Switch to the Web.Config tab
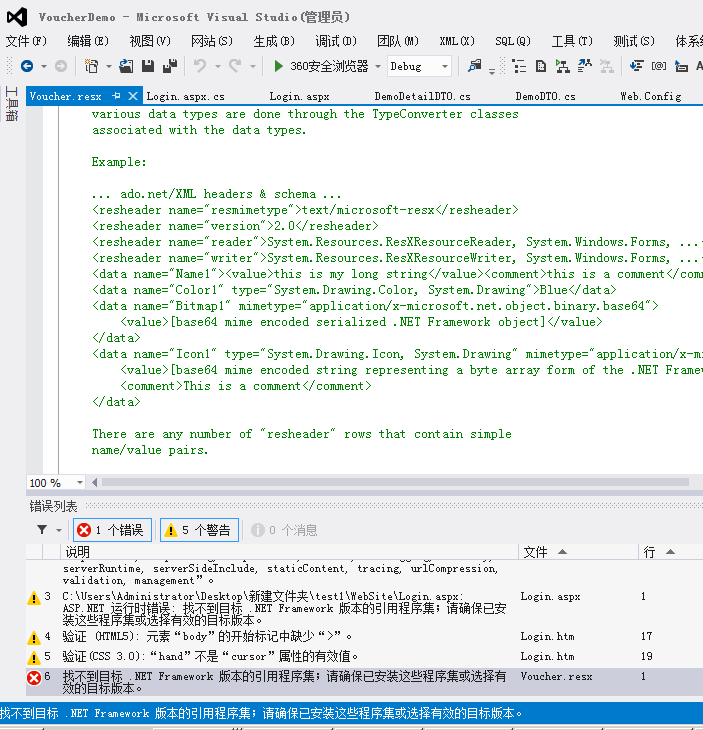Viewport: 703px width, 730px height. [x=650, y=96]
